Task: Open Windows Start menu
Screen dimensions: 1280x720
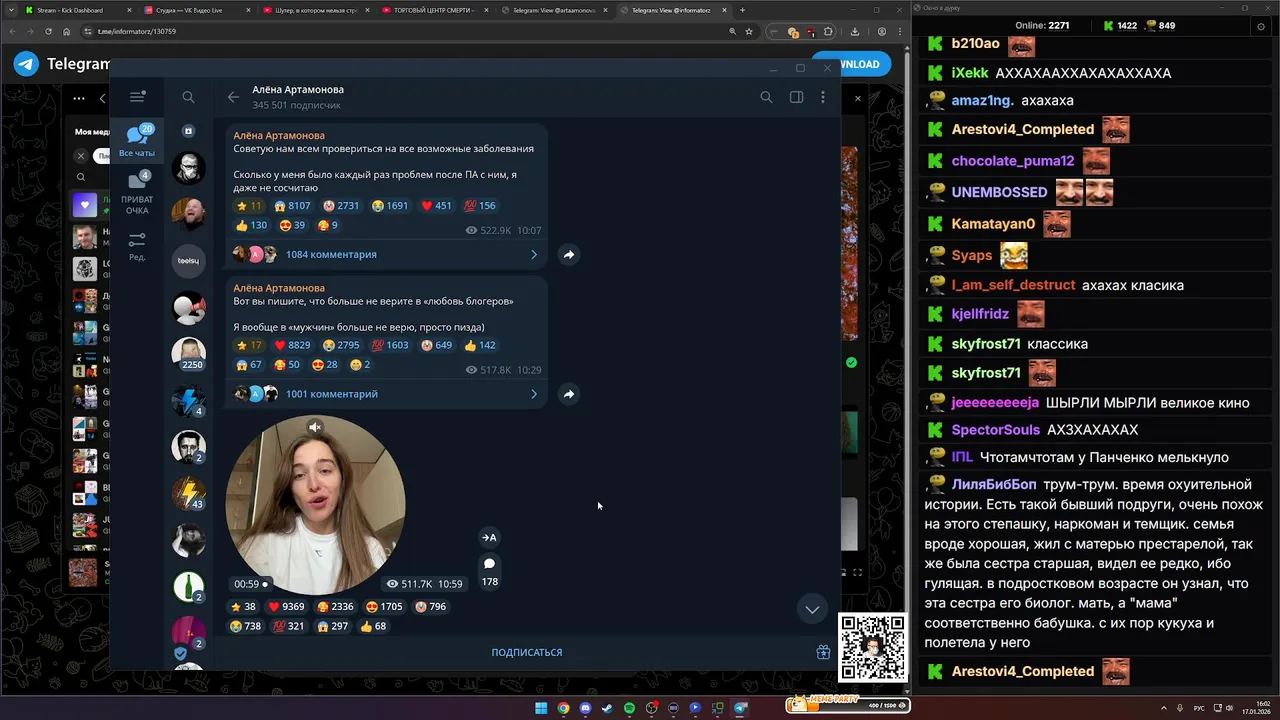Action: 541,708
